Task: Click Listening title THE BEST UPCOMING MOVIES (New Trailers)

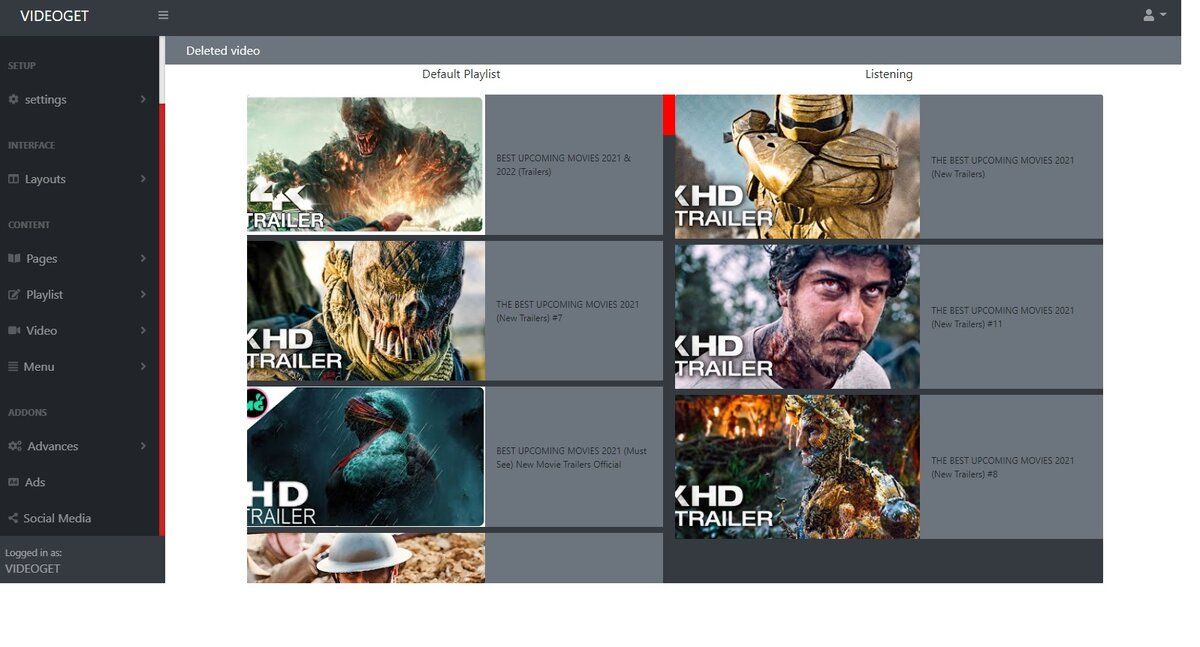Action: coord(1003,167)
